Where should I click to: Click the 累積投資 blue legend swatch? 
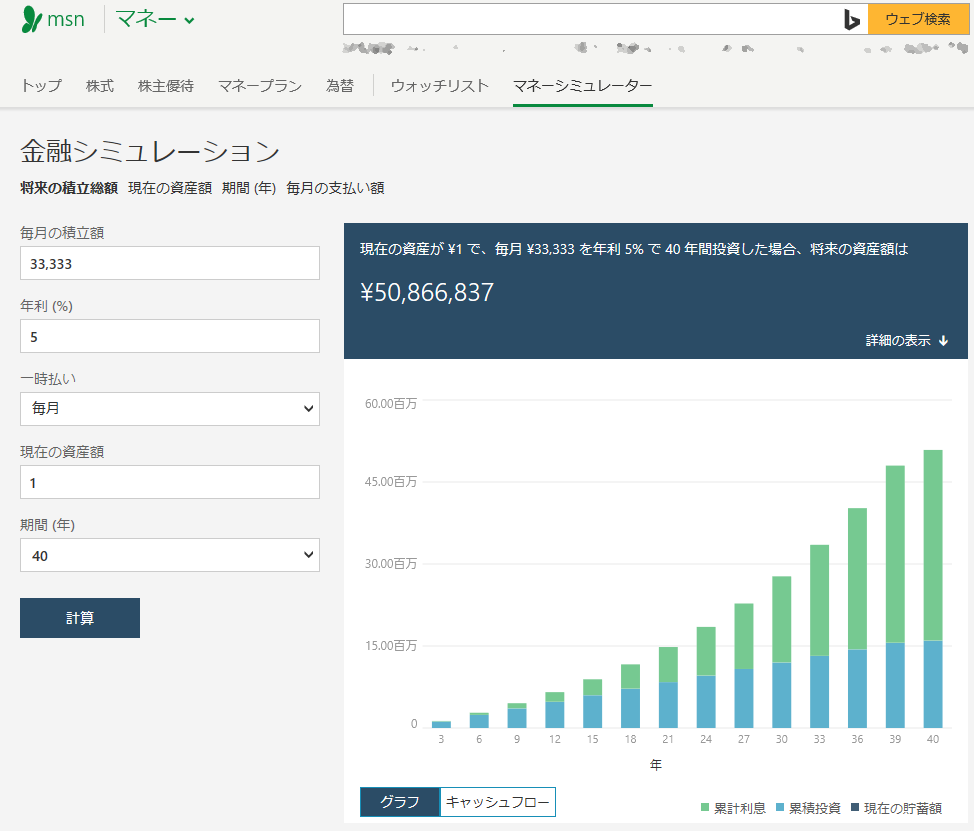coord(780,807)
